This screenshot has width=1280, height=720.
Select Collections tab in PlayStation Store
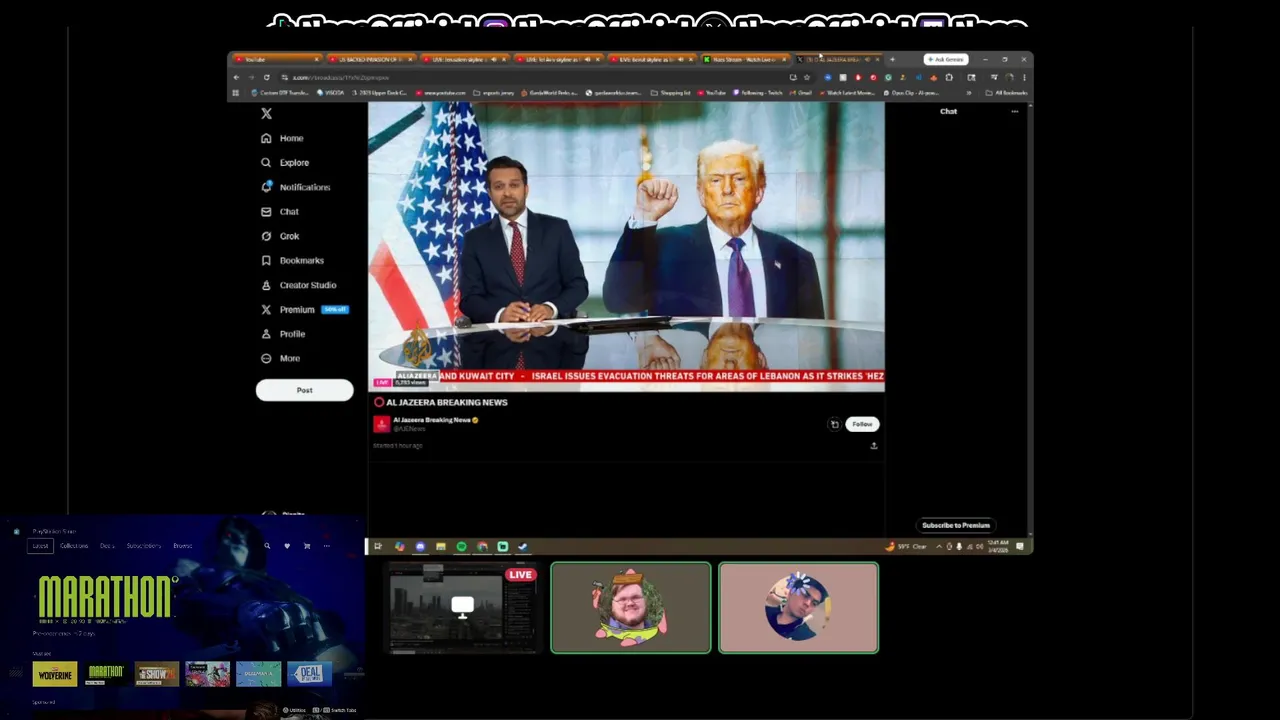pos(74,546)
